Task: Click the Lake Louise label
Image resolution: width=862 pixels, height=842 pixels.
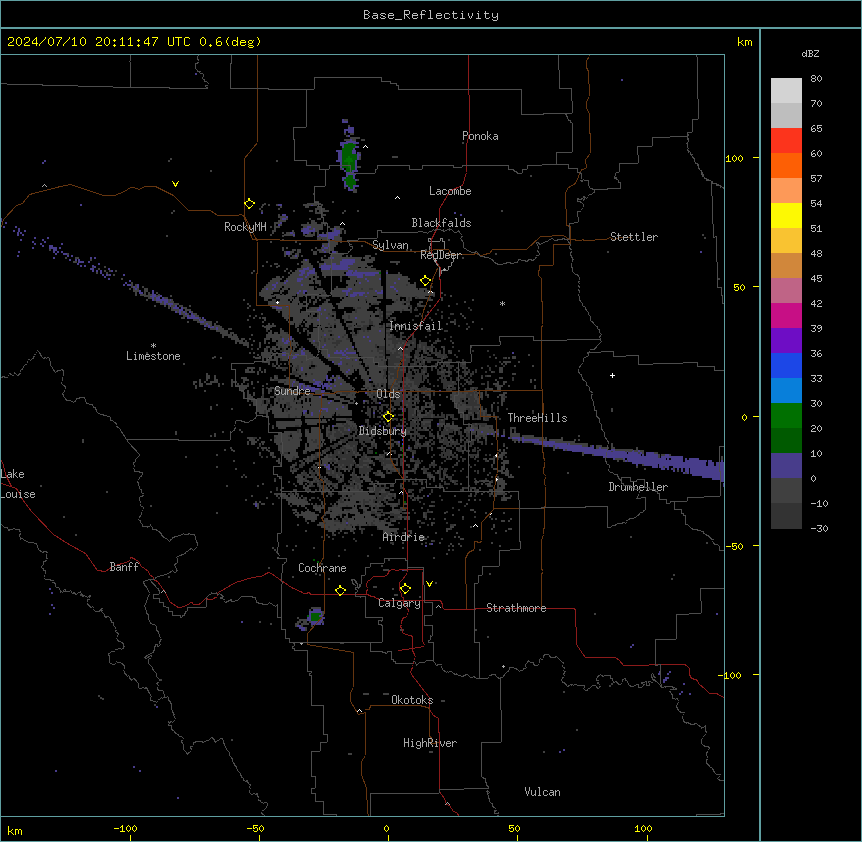Action: [x=18, y=484]
